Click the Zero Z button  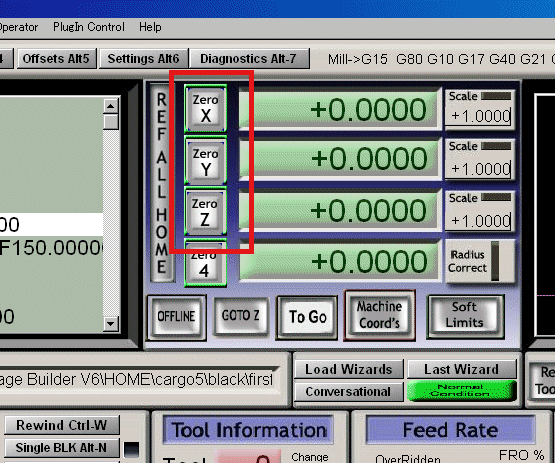(205, 212)
